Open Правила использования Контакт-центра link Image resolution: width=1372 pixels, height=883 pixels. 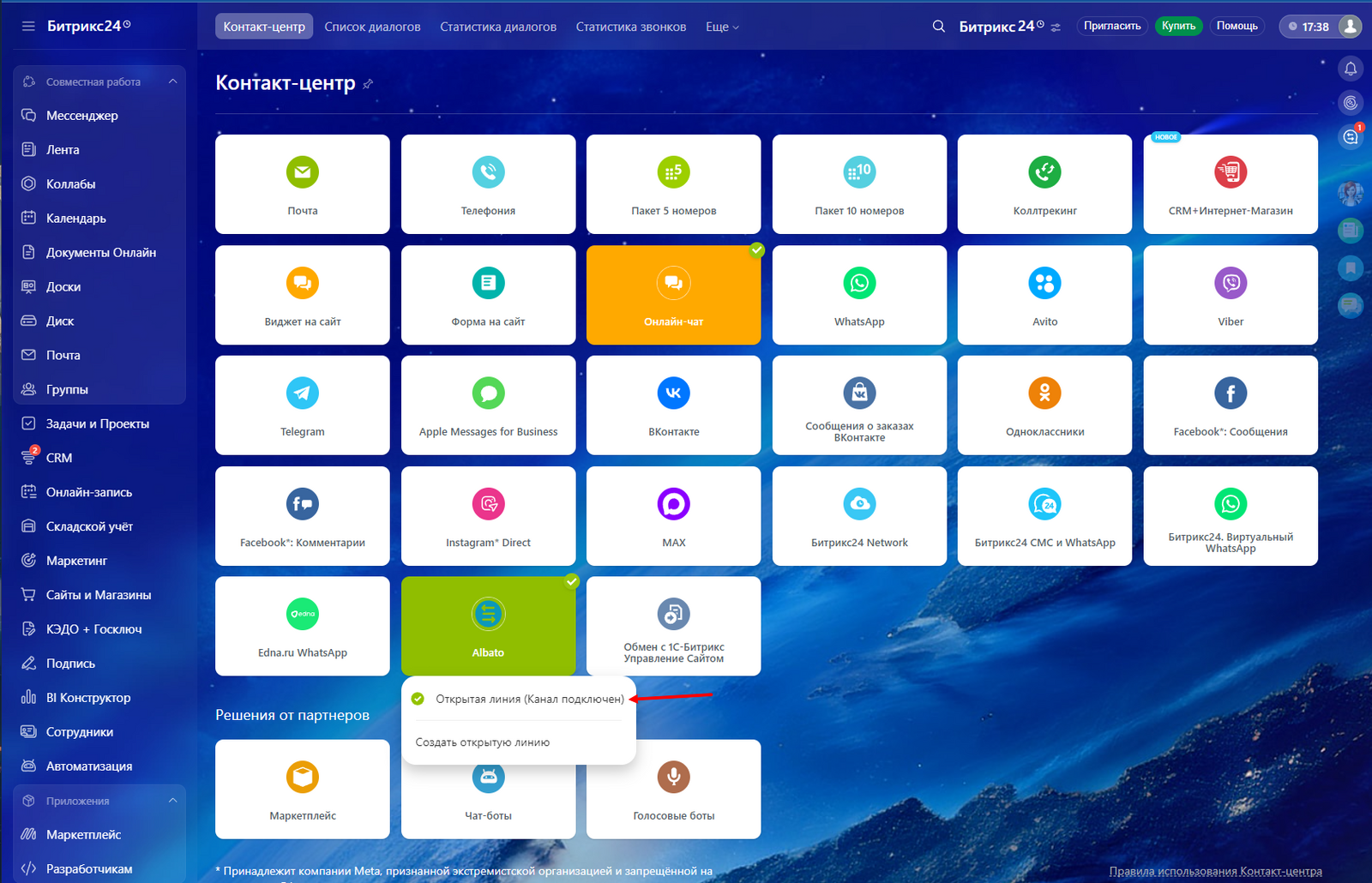coord(1215,871)
